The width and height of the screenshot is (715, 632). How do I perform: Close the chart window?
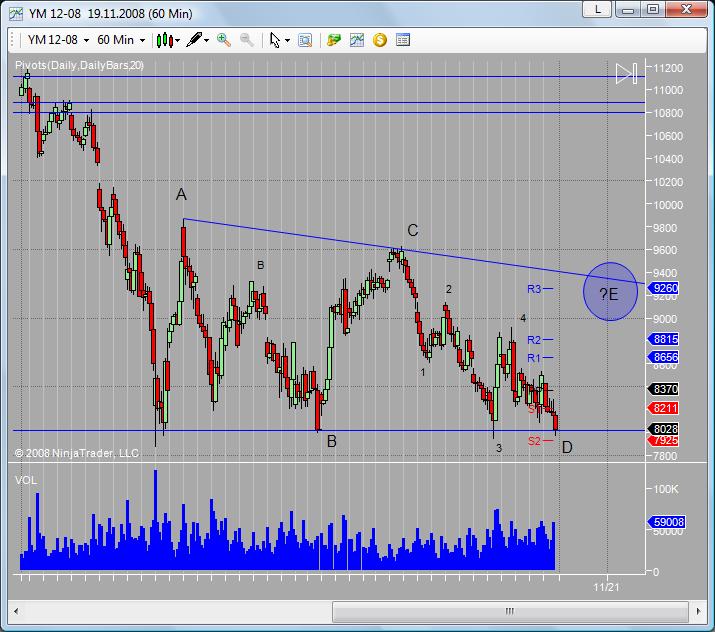coord(686,10)
